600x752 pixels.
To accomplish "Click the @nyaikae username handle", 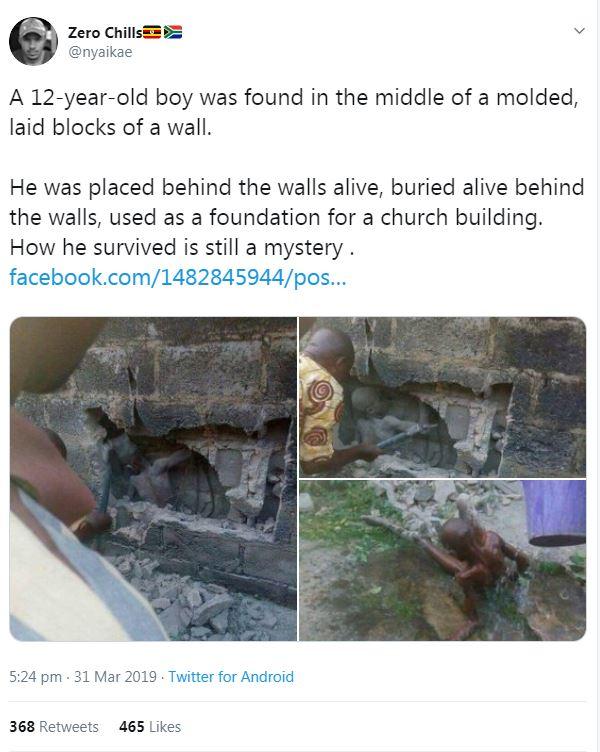I will pyautogui.click(x=100, y=52).
